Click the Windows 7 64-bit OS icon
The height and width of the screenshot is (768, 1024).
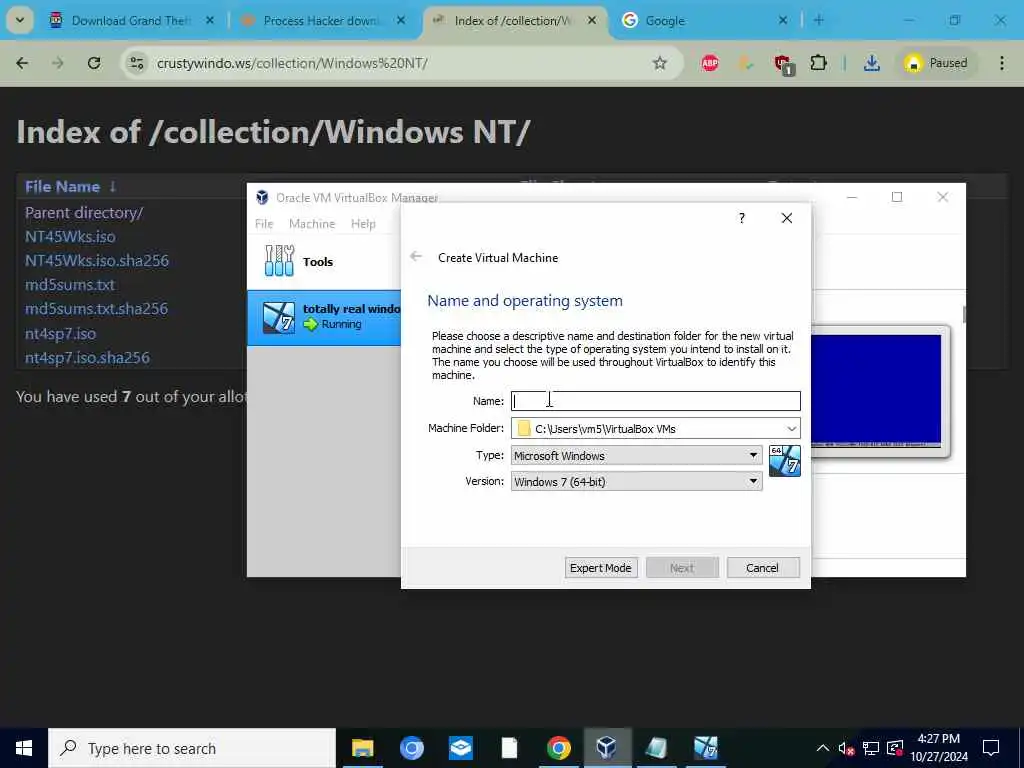tap(784, 461)
